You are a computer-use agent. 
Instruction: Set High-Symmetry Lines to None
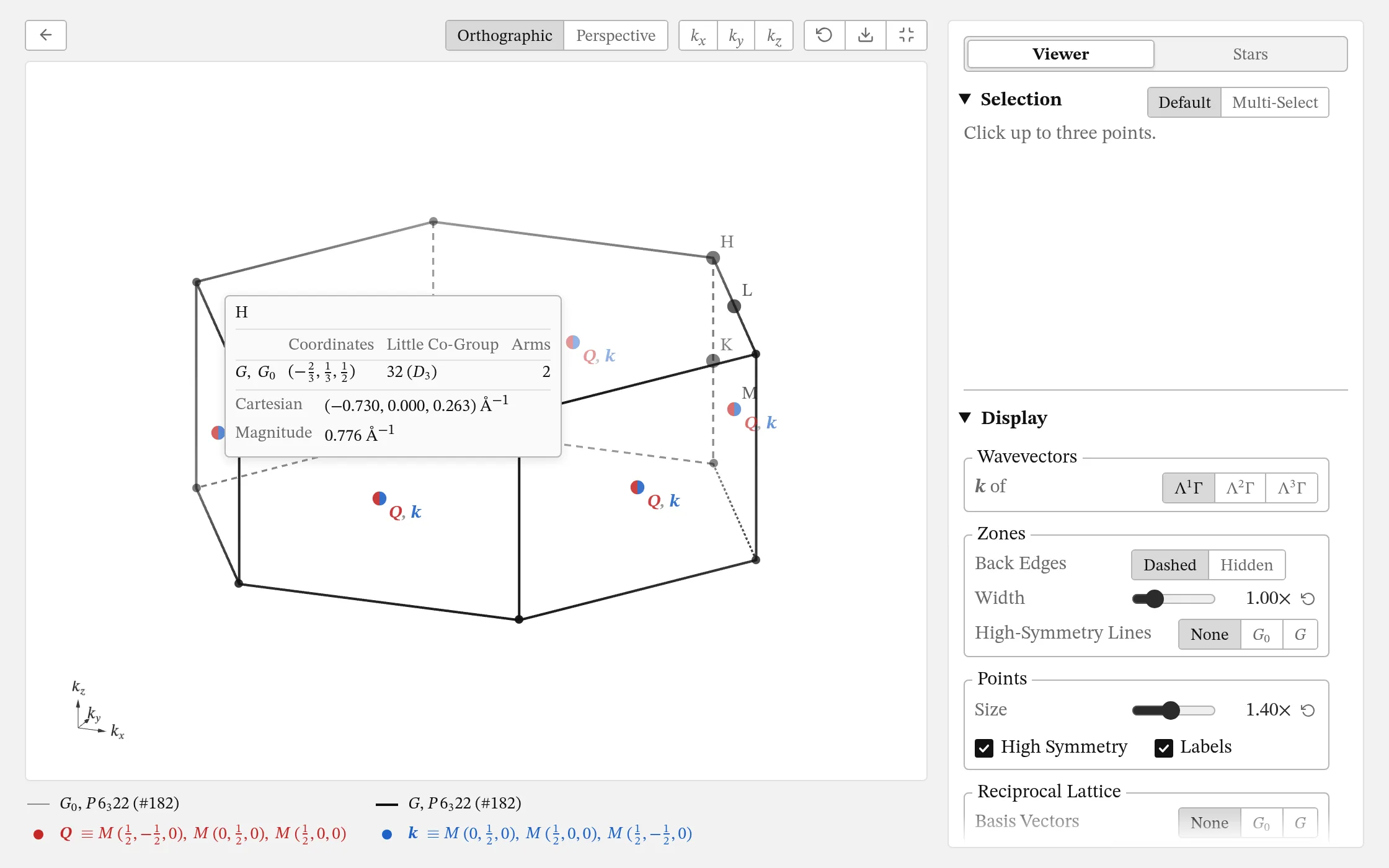click(1210, 634)
